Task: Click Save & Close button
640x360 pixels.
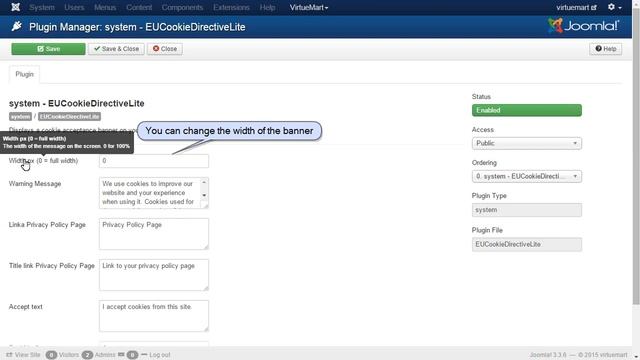Action: click(x=116, y=49)
